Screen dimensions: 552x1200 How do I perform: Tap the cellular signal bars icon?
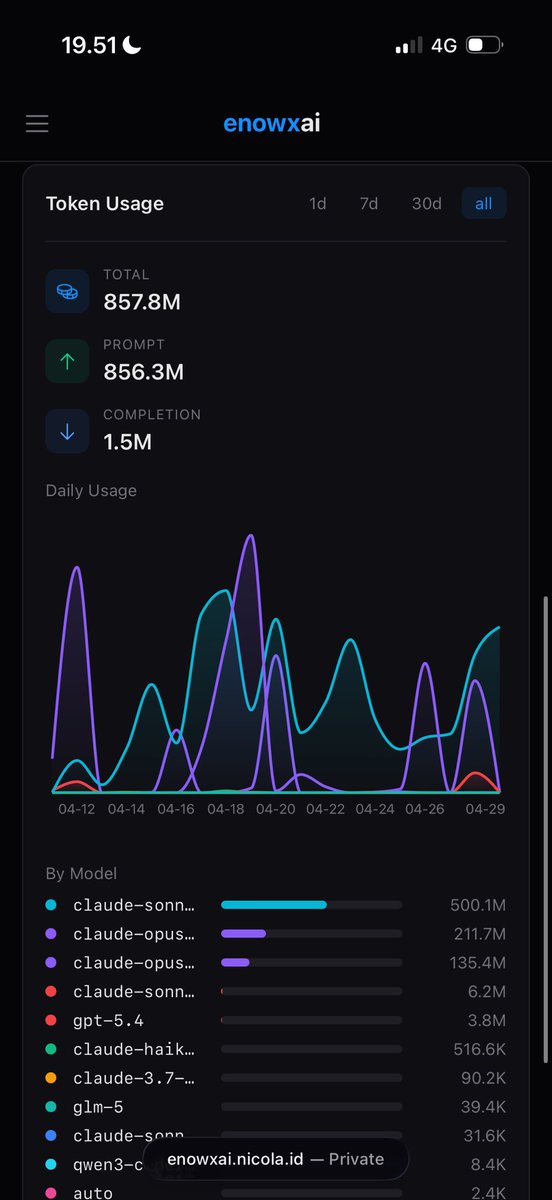[x=409, y=46]
